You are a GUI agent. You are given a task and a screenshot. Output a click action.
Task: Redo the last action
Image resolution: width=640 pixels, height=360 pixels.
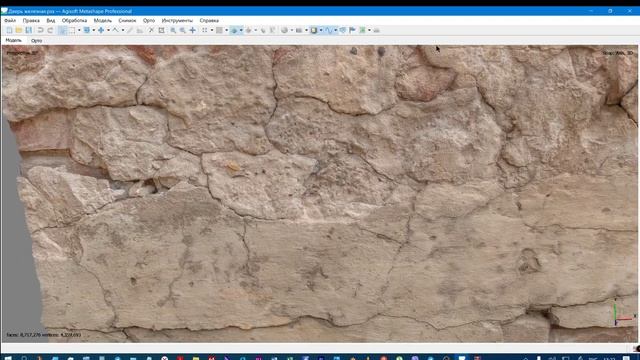coord(50,30)
